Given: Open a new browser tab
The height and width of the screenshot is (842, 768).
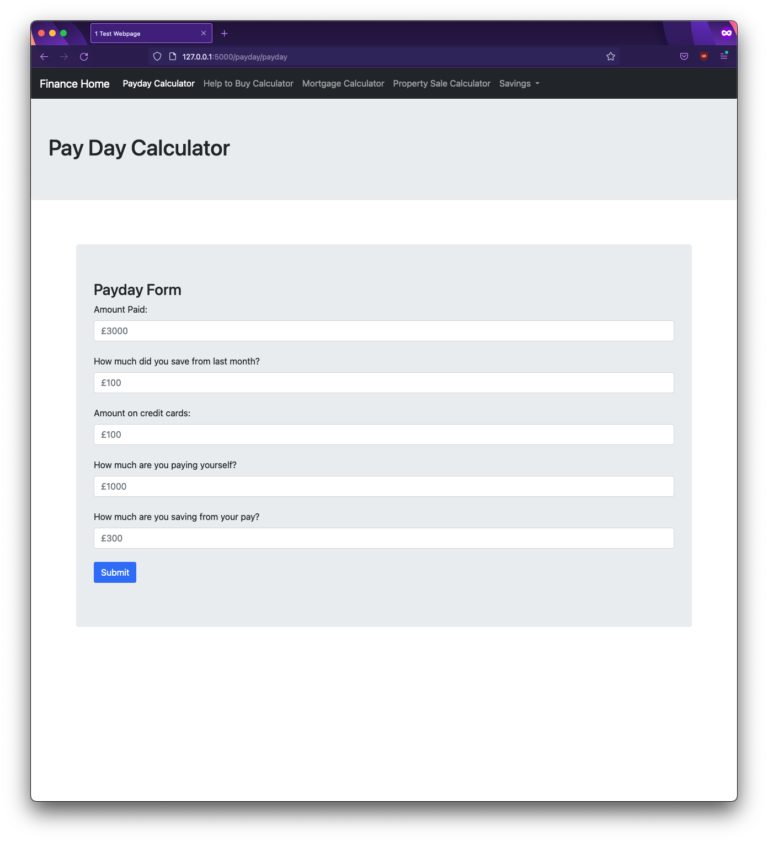Looking at the screenshot, I should click(x=224, y=33).
